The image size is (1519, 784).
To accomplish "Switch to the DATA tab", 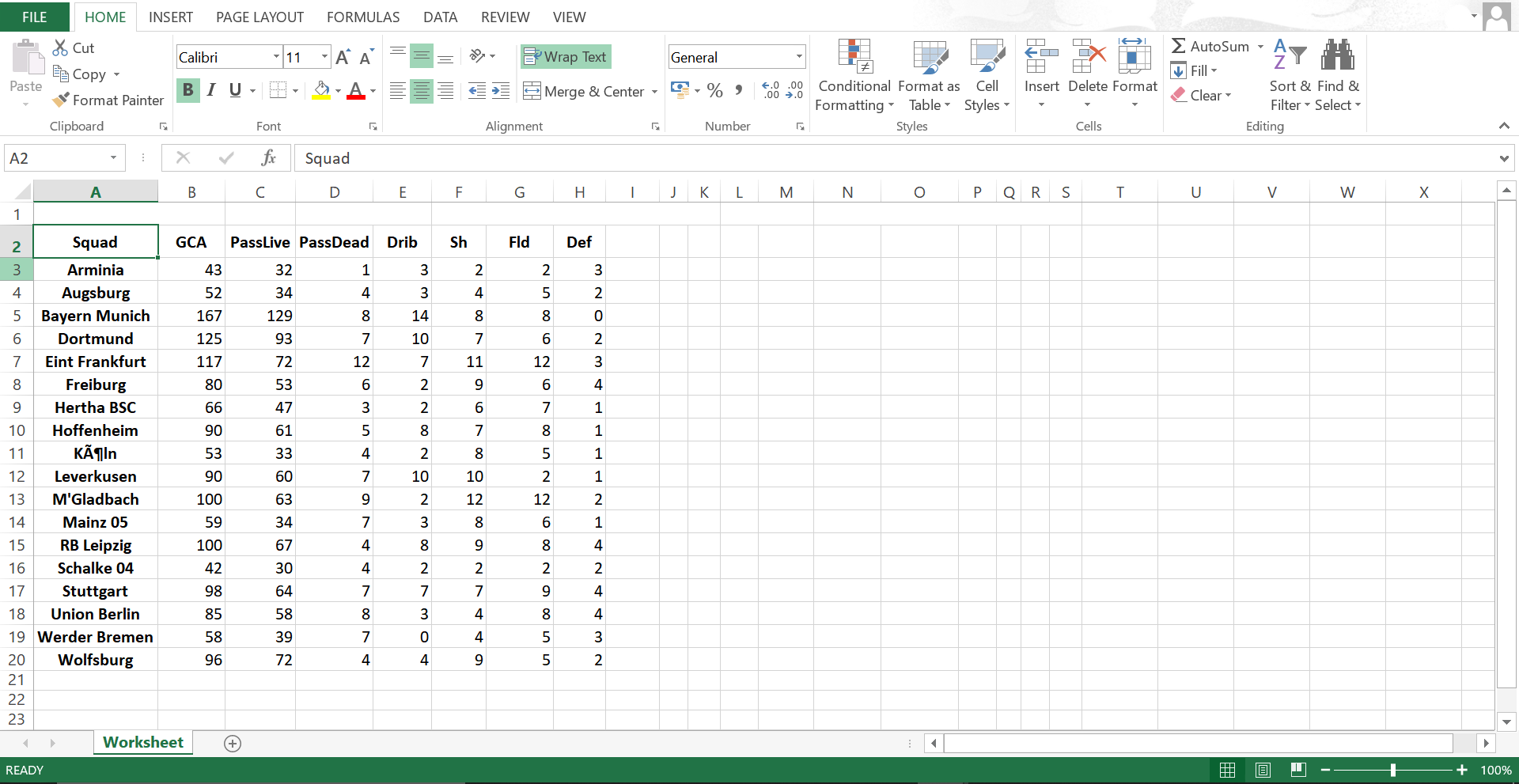I will pyautogui.click(x=440, y=17).
